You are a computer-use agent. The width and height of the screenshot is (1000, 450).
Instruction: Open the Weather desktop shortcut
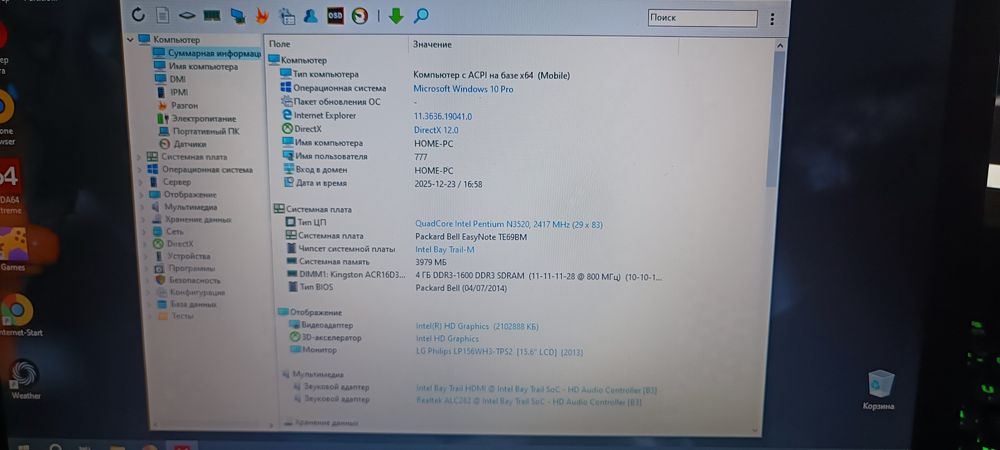pos(26,380)
